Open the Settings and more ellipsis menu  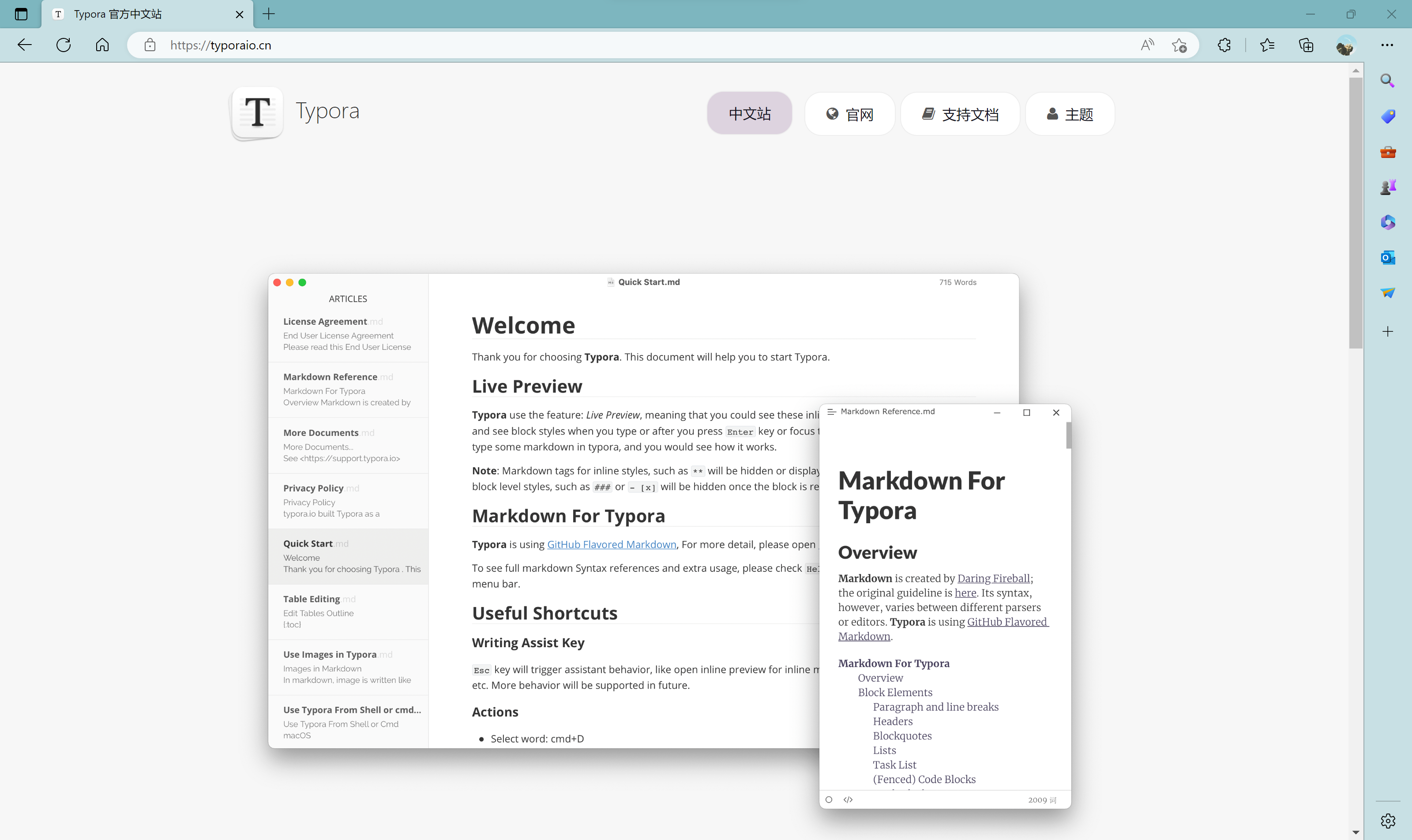pyautogui.click(x=1387, y=45)
